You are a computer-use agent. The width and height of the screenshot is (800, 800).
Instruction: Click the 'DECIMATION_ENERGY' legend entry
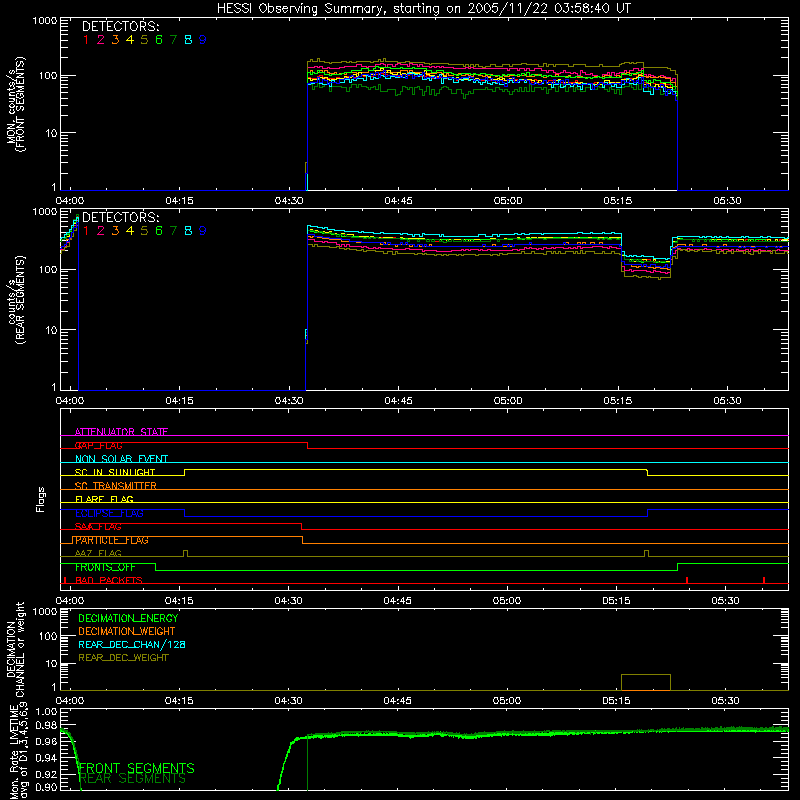[128, 618]
